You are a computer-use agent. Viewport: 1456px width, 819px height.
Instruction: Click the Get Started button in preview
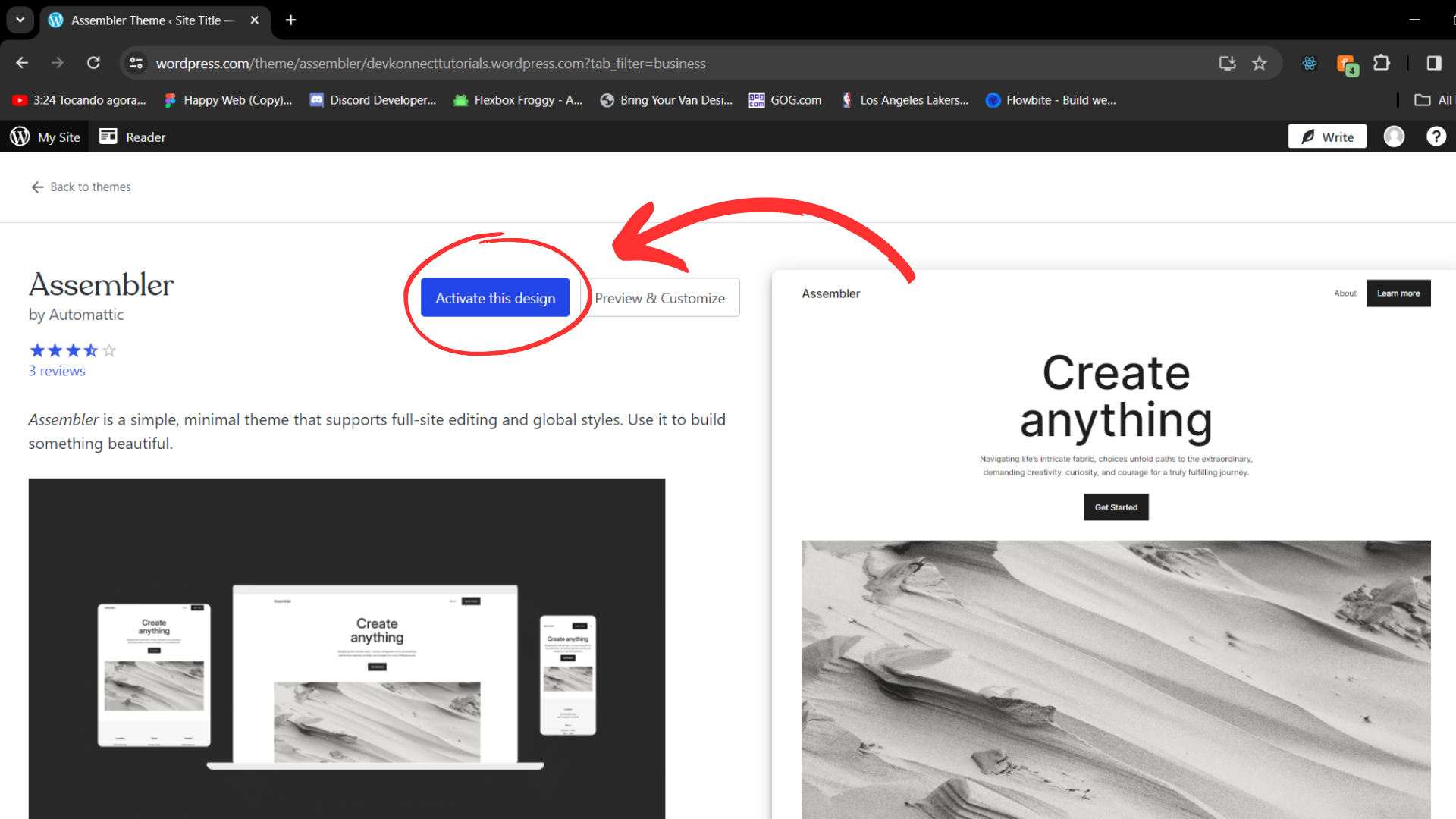[1116, 507]
